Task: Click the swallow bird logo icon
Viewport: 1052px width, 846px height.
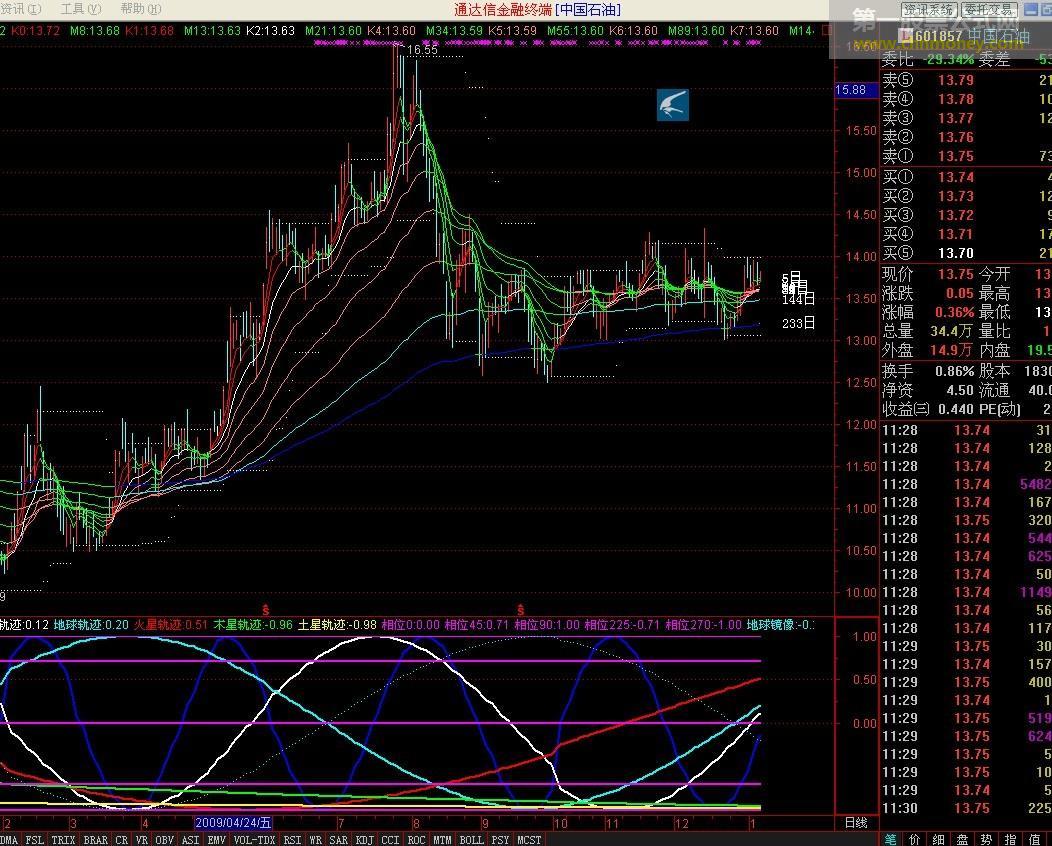Action: pyautogui.click(x=673, y=105)
